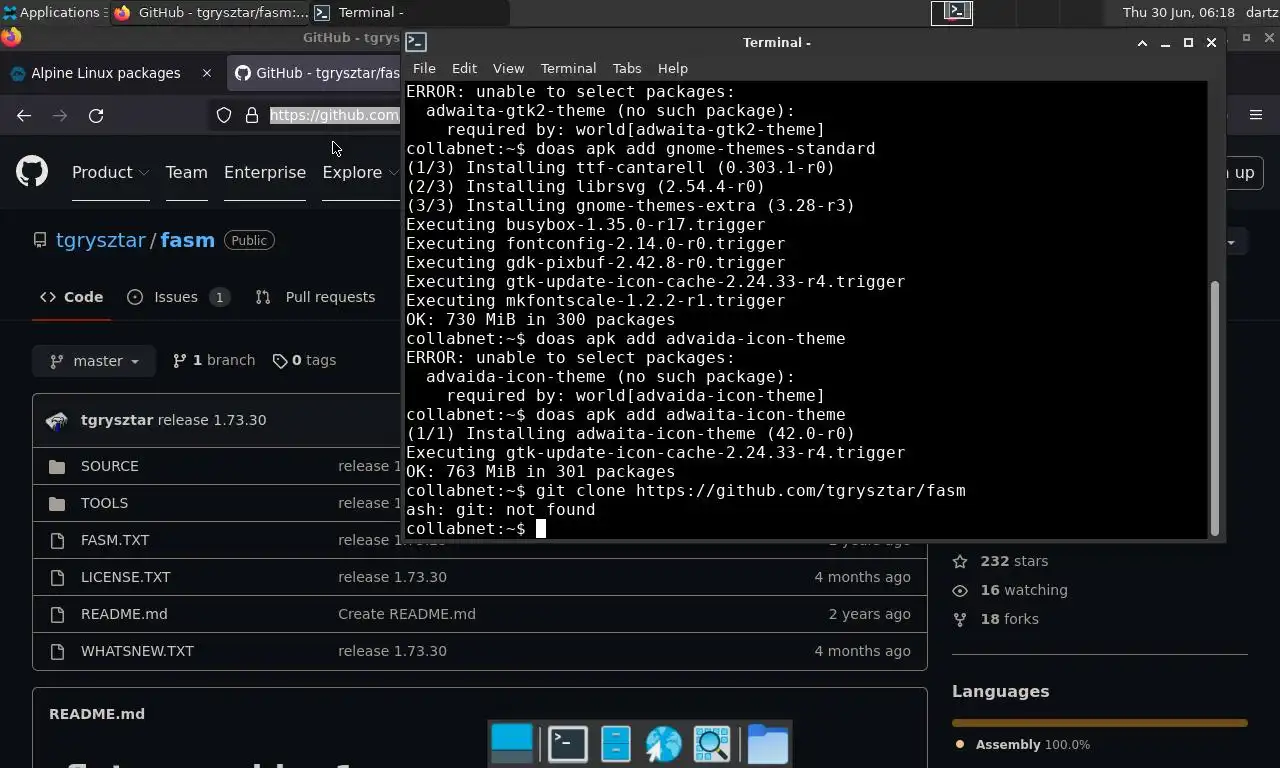Click the tracking protection shield icon
Image resolution: width=1280 pixels, height=768 pixels.
(x=224, y=115)
